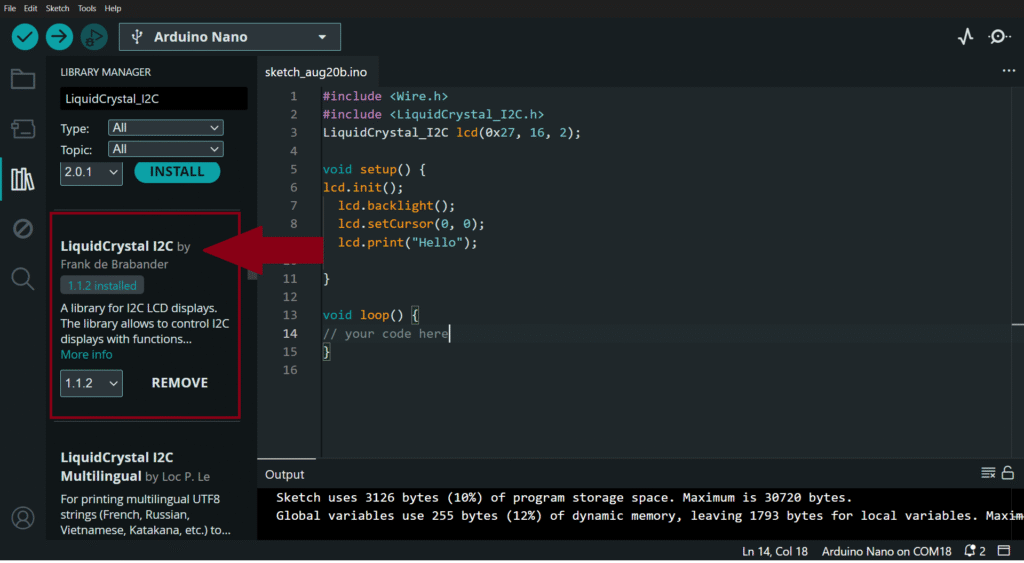Click the Verify checkmark button
The height and width of the screenshot is (563, 1024).
click(x=25, y=37)
